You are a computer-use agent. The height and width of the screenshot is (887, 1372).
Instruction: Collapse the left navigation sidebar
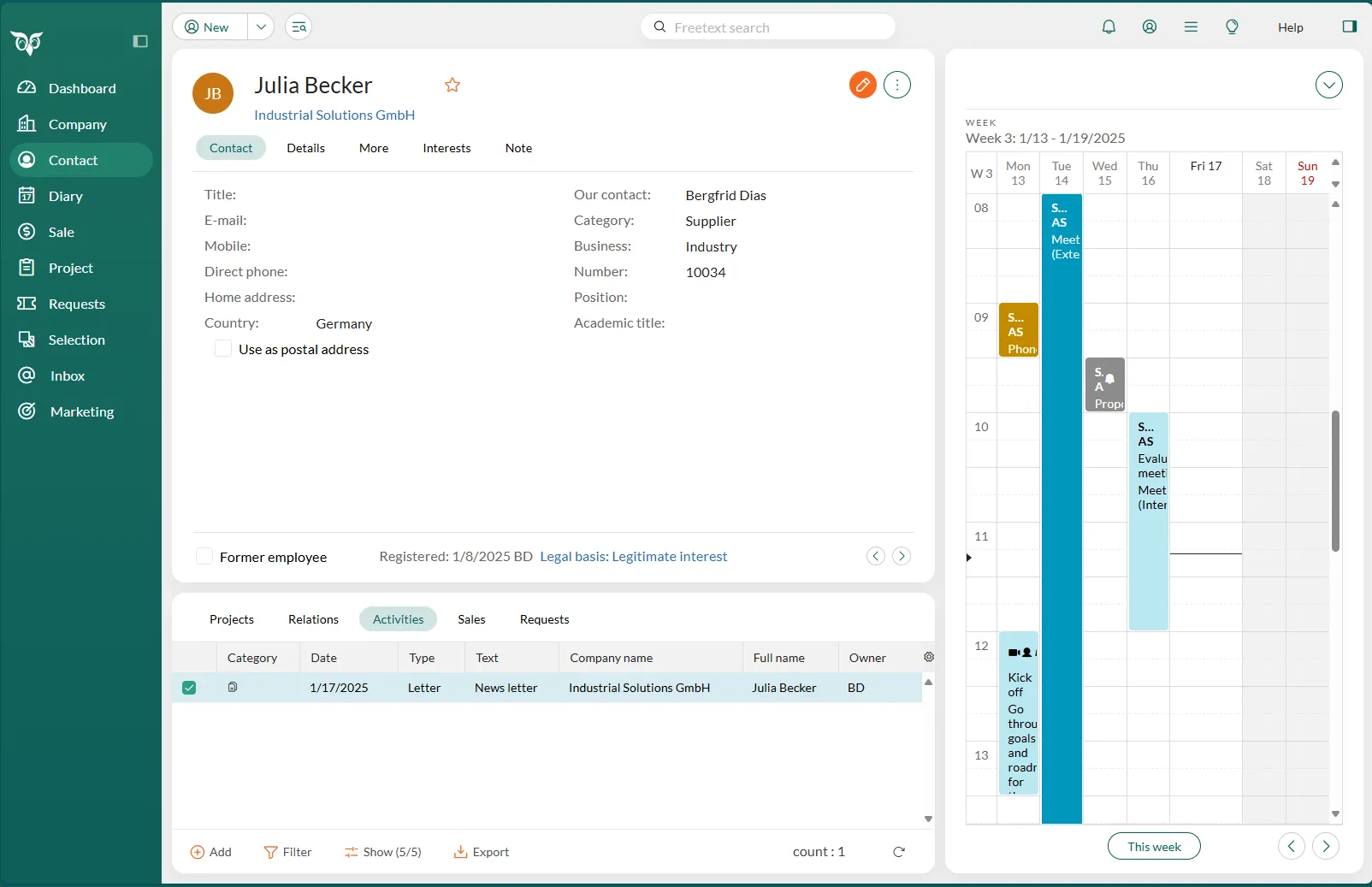coord(140,41)
